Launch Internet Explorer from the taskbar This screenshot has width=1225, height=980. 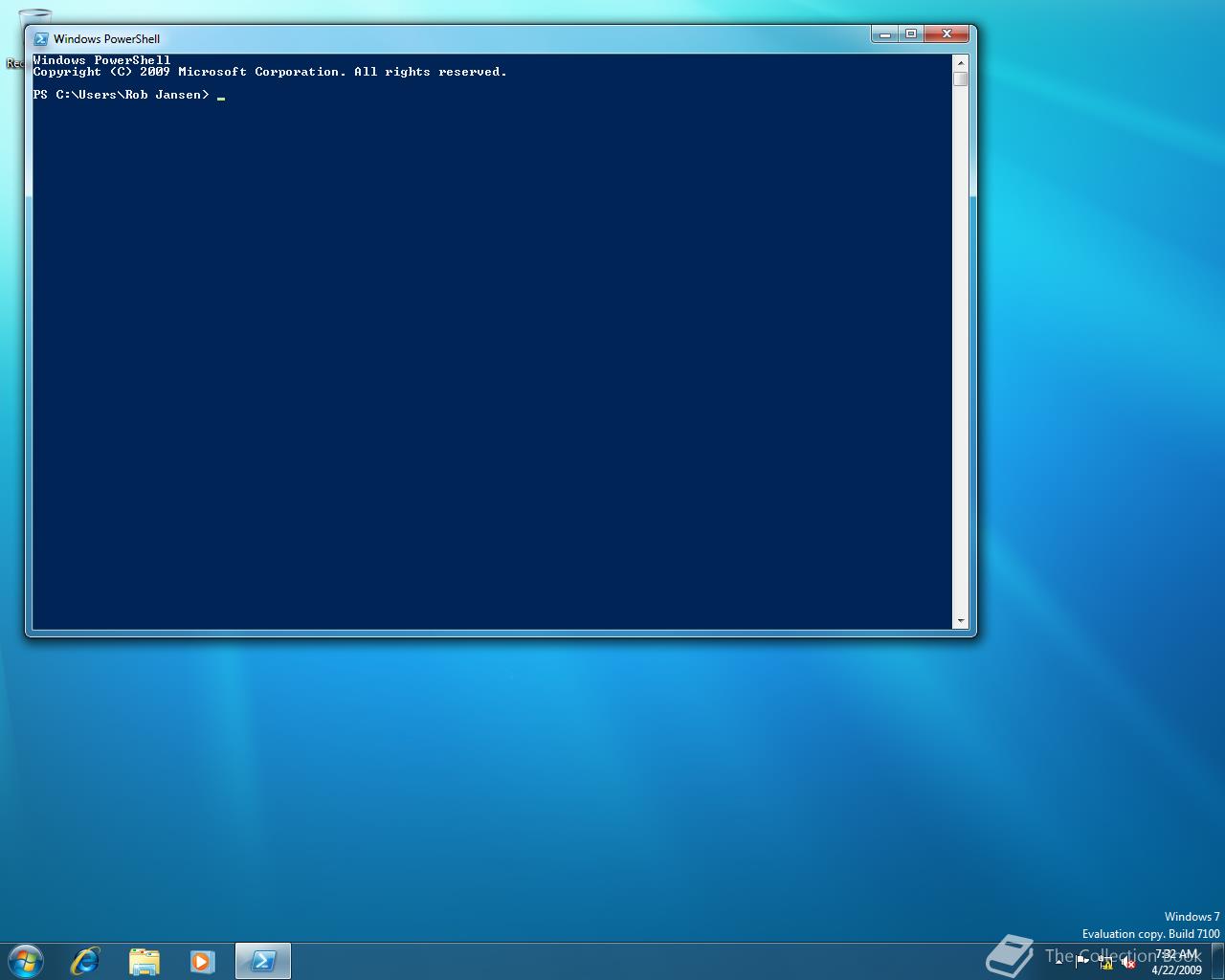coord(85,961)
